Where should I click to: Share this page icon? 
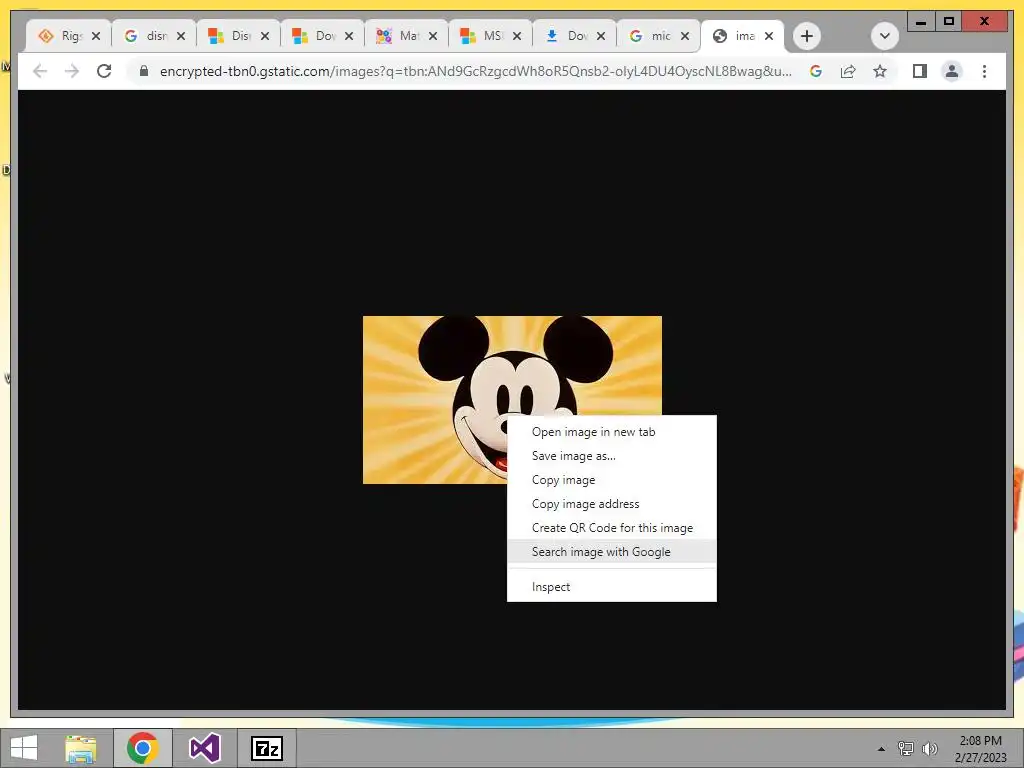point(848,71)
